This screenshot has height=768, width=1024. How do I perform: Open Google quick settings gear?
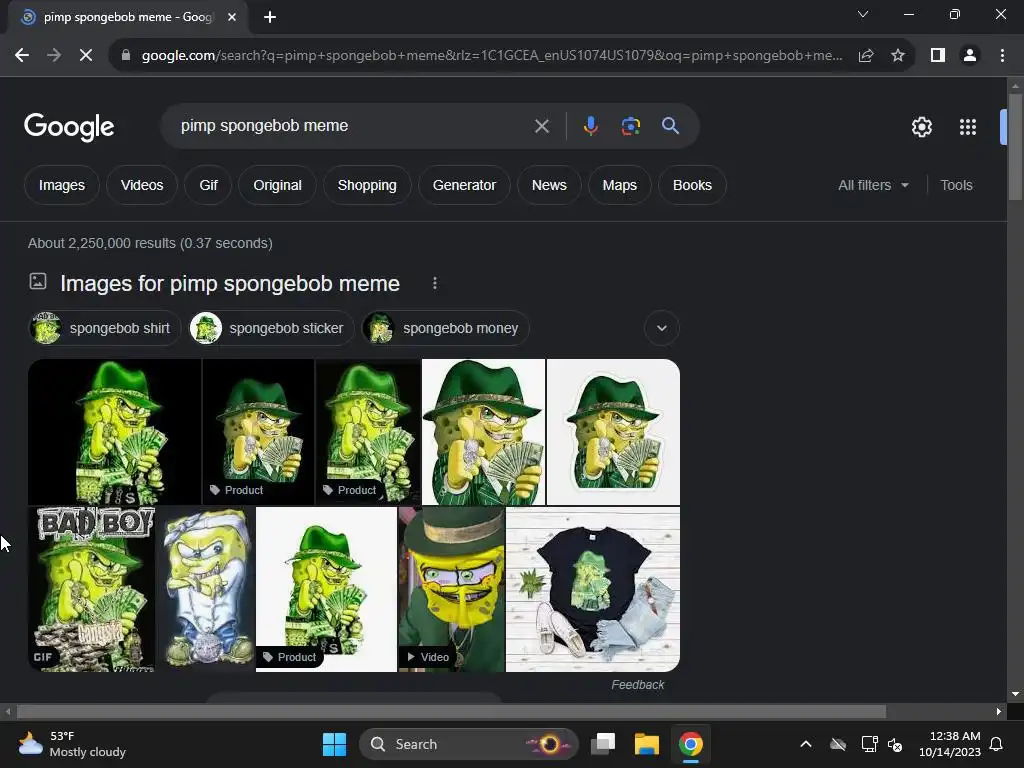[921, 127]
